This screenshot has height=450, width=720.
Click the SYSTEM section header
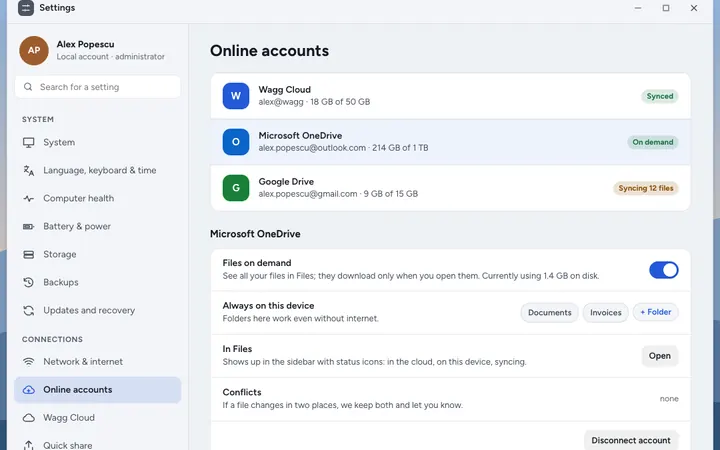coord(38,119)
